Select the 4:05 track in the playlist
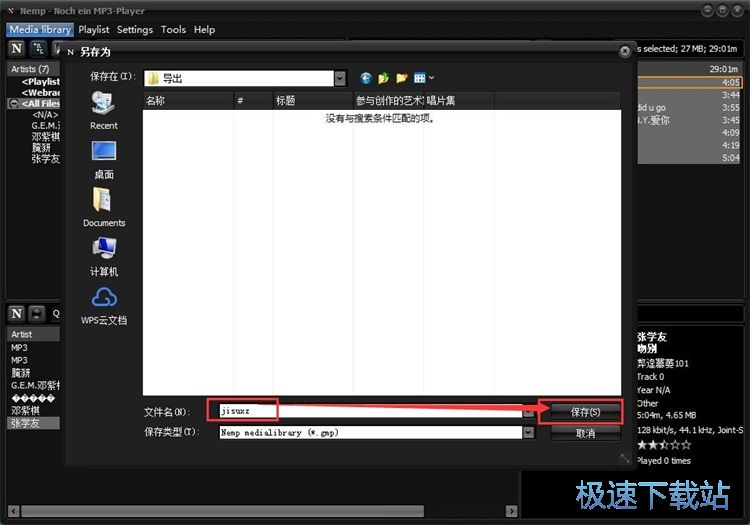The width and height of the screenshot is (750, 525). click(x=689, y=82)
